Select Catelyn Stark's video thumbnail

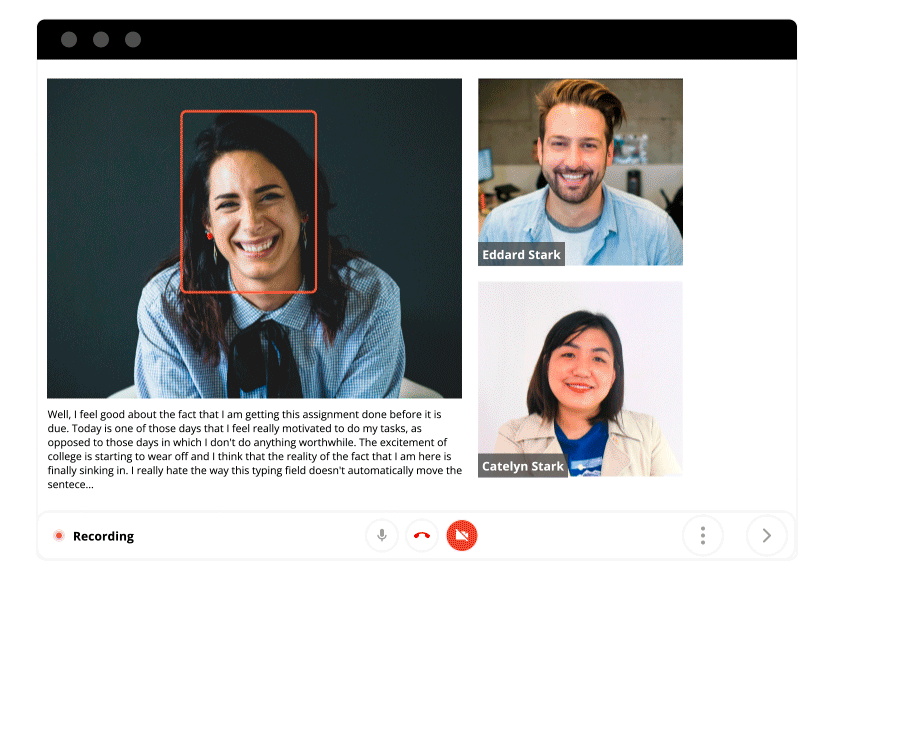(580, 370)
